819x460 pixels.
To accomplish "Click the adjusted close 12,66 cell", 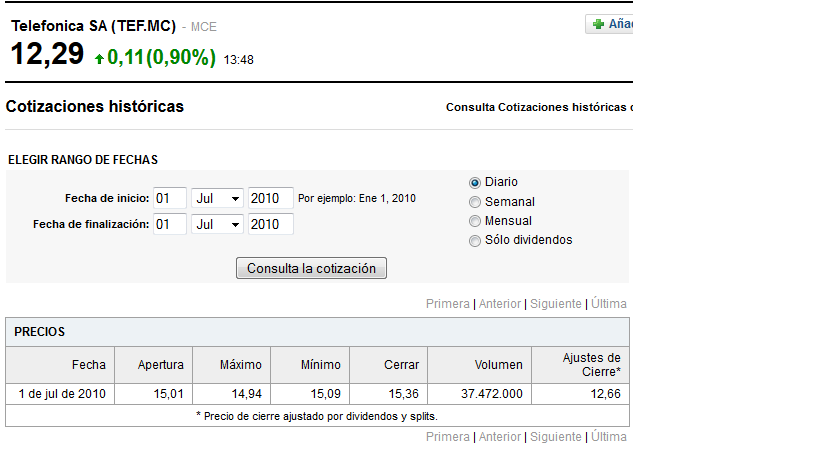I will coord(580,394).
